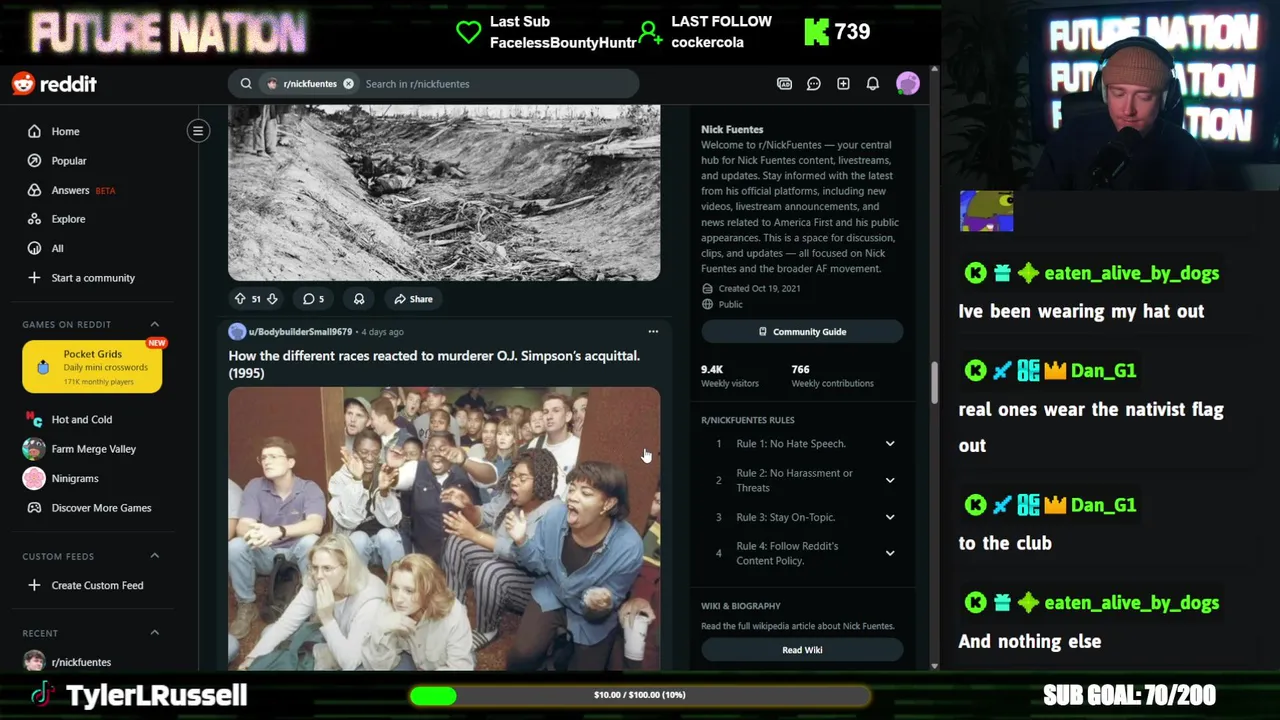Click the SUB GOAL: 70/200 text
The image size is (1280, 720).
pyautogui.click(x=1129, y=695)
